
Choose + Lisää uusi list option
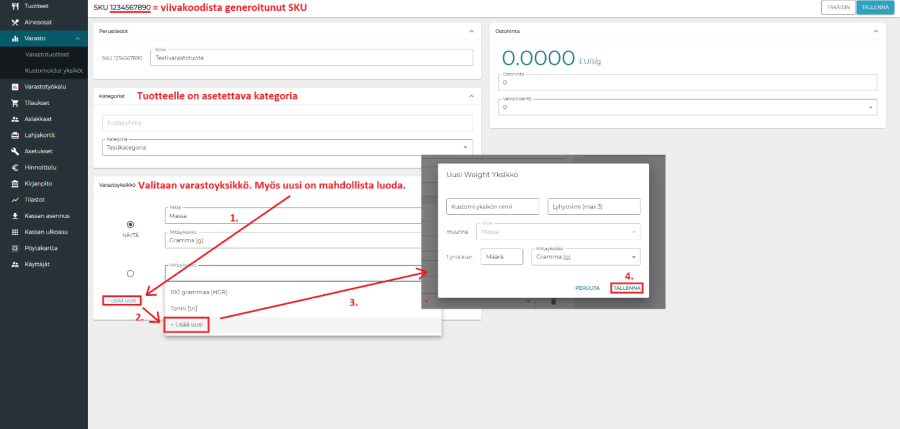point(186,325)
